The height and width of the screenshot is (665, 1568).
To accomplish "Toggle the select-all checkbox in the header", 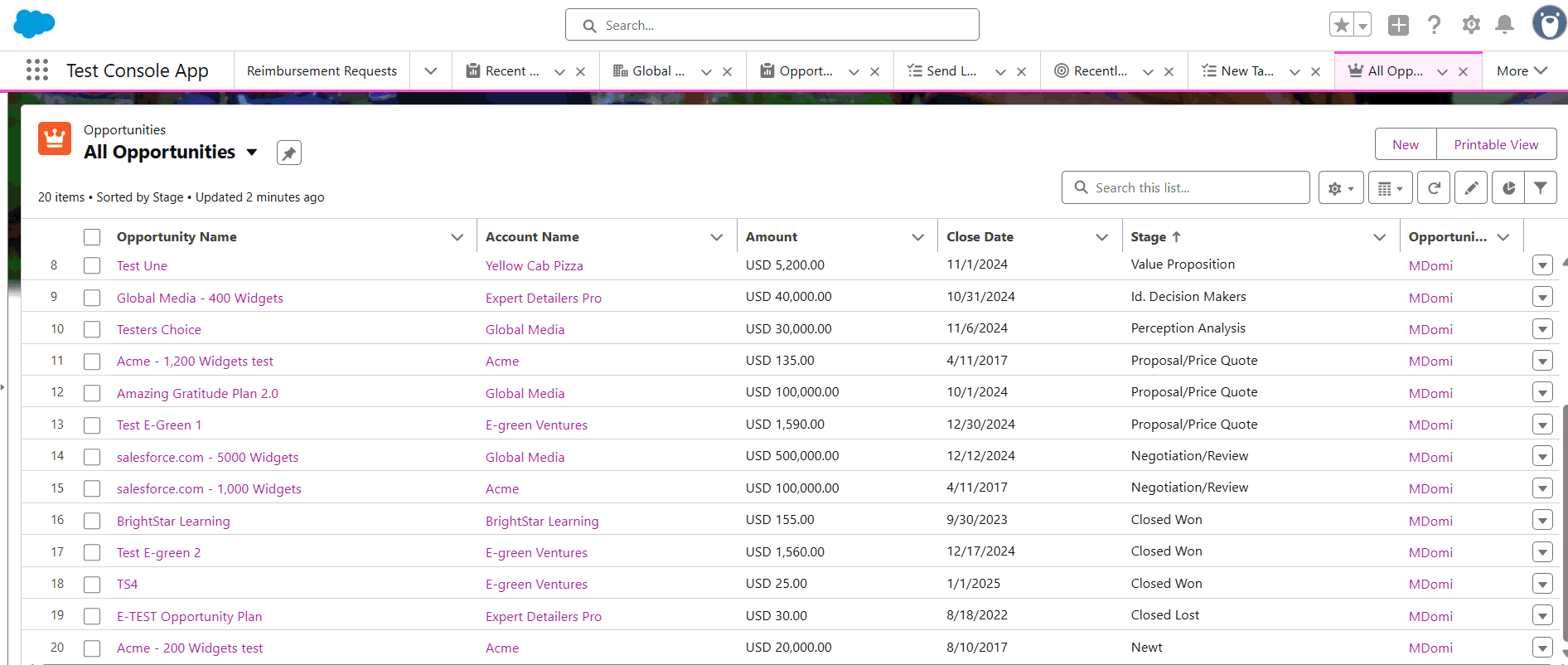I will click(92, 237).
